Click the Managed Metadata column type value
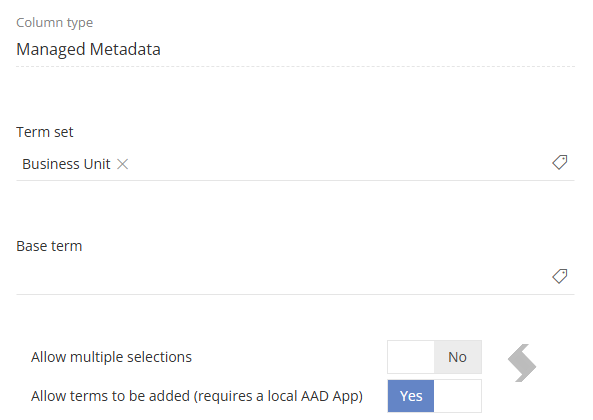Viewport: 593px width, 420px height. [x=88, y=50]
